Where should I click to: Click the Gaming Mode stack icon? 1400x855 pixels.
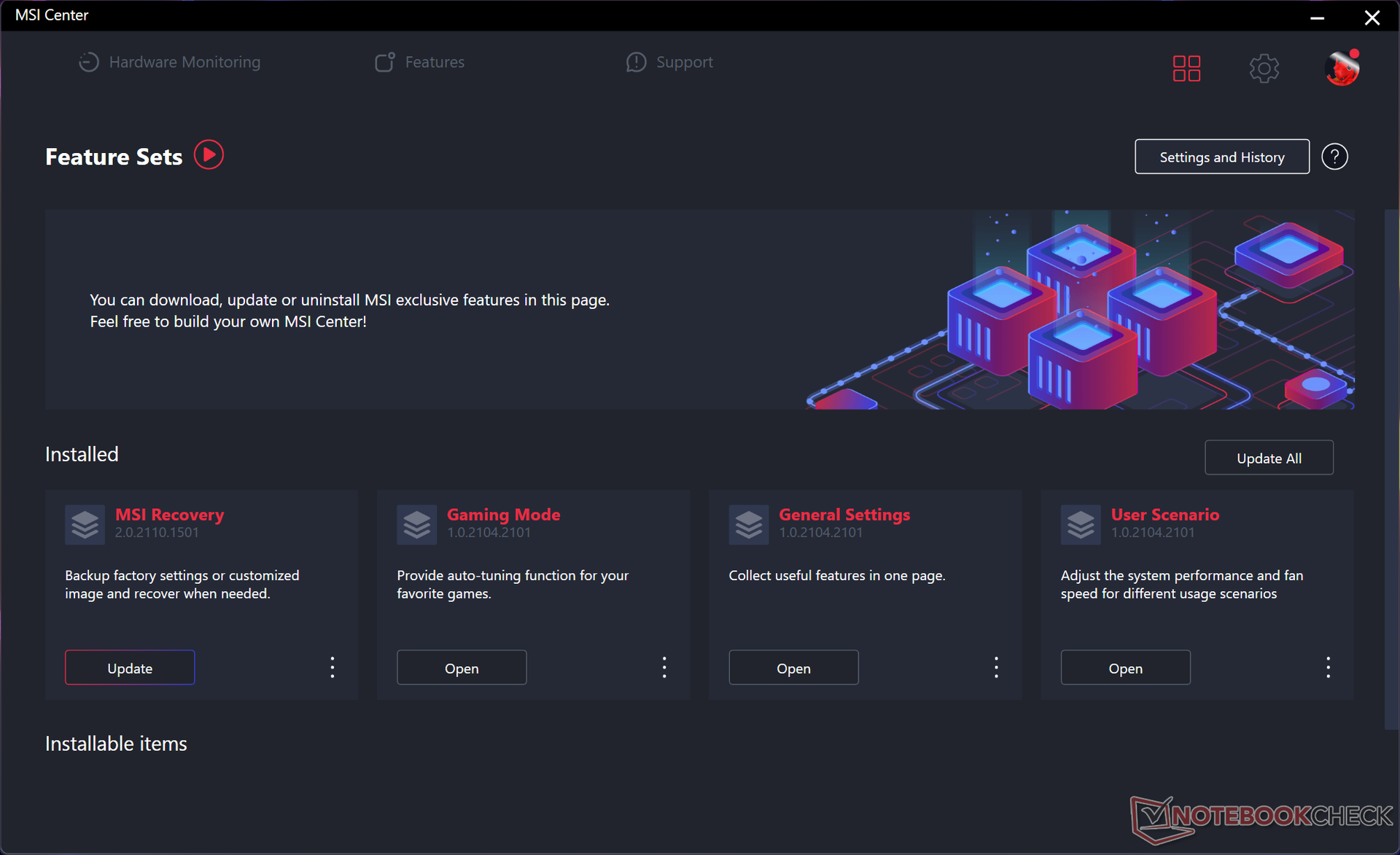tap(416, 524)
